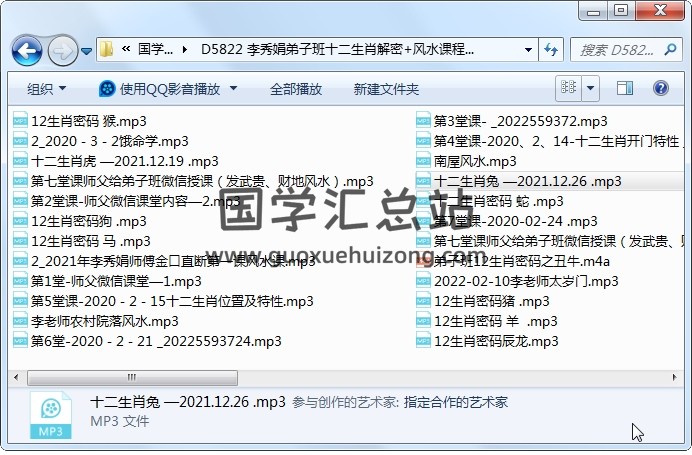
Task: Maximize the Explorer window
Action: 621,10
